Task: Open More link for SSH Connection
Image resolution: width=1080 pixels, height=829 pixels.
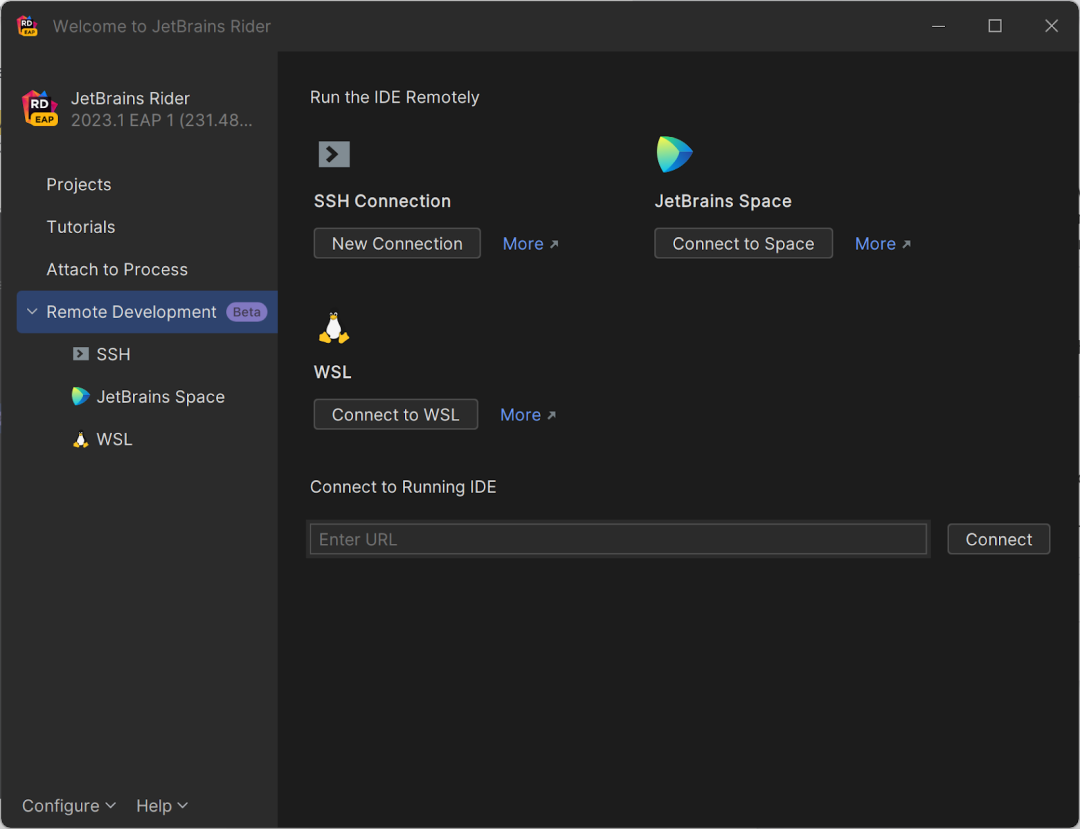Action: click(x=530, y=244)
